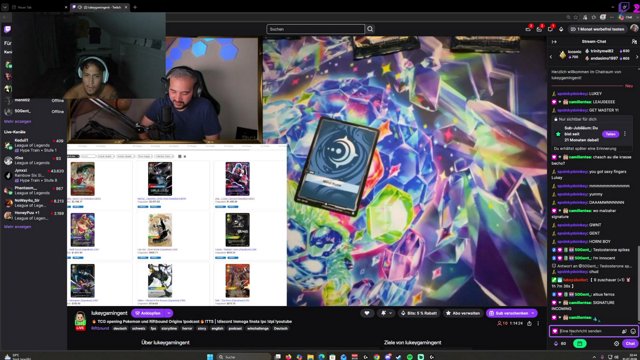This screenshot has height=360, width=640.
Task: Expand the Anknüpfen dropdown arrow
Action: [169, 313]
